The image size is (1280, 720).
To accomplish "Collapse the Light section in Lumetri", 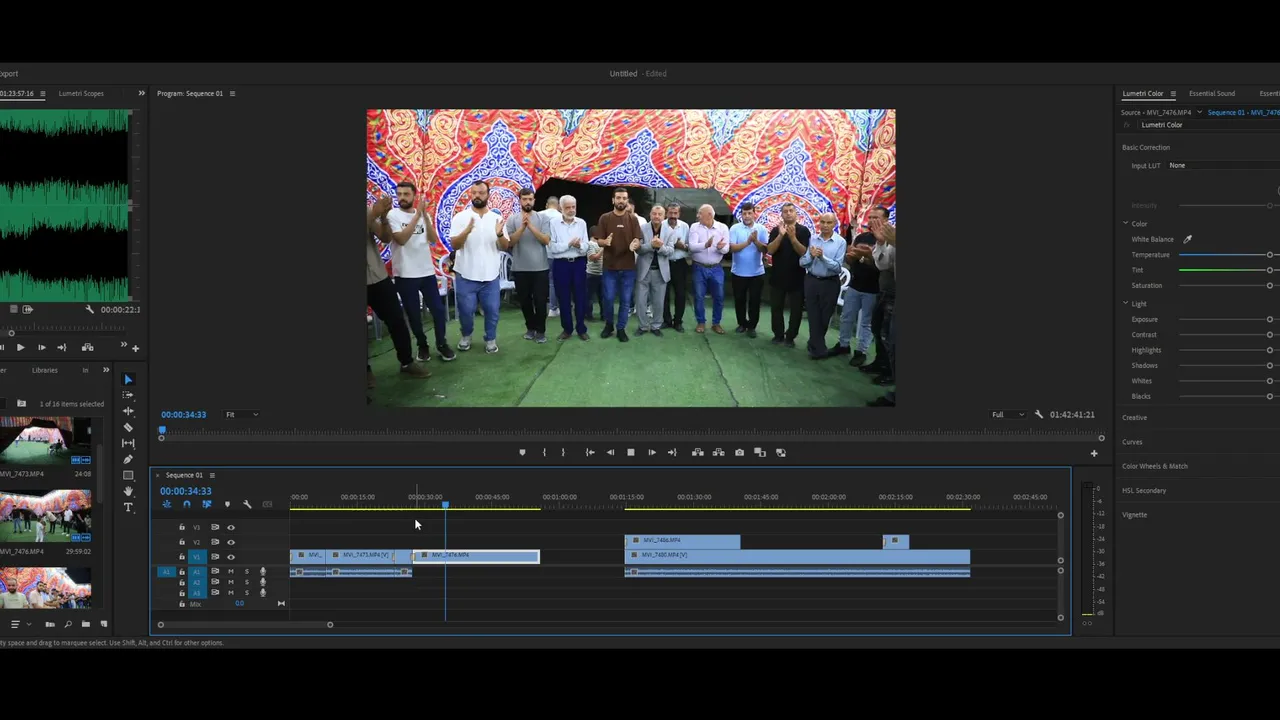I will (1126, 304).
